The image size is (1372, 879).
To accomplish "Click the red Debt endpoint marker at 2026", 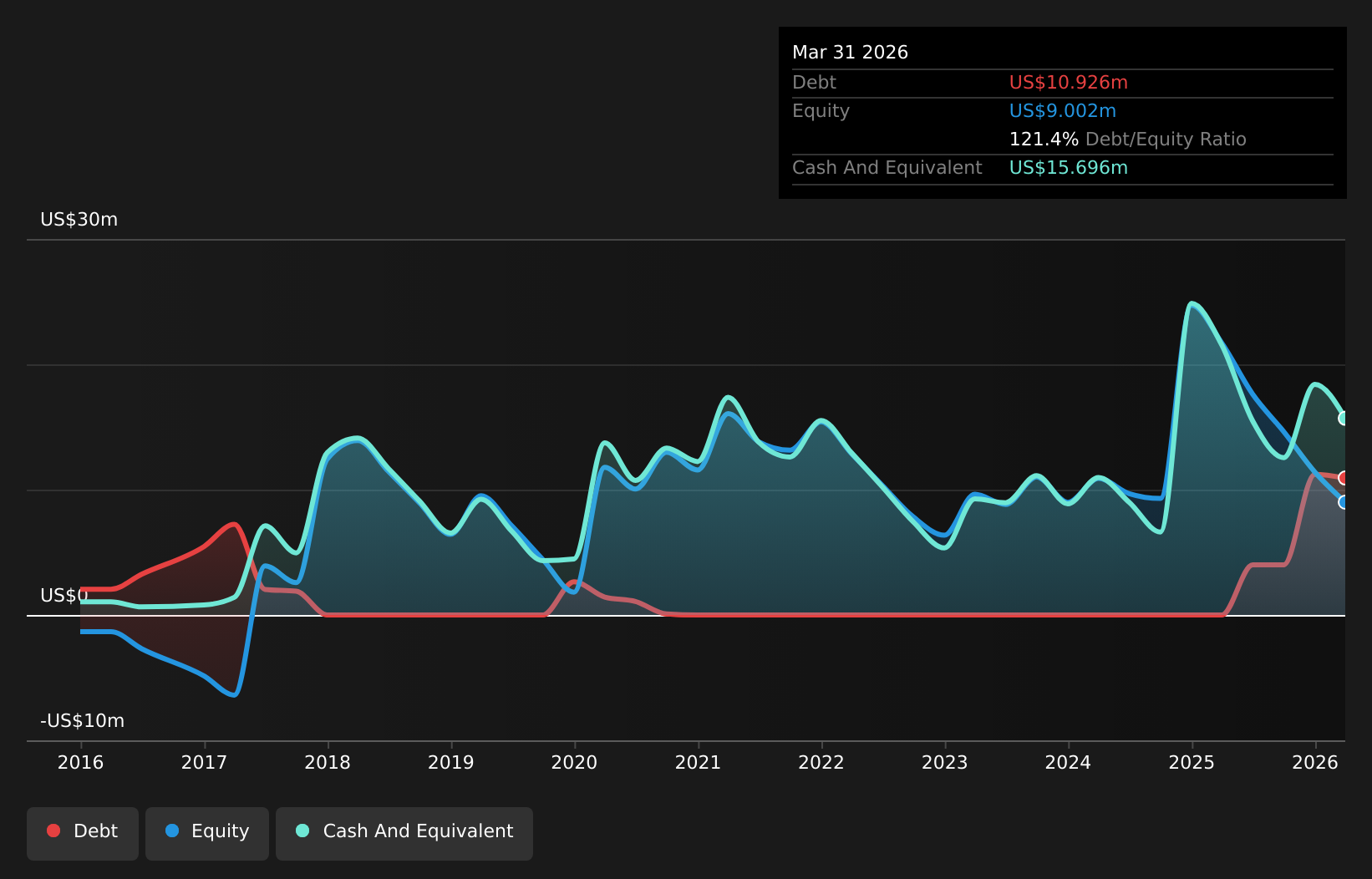I will 1344,478.
